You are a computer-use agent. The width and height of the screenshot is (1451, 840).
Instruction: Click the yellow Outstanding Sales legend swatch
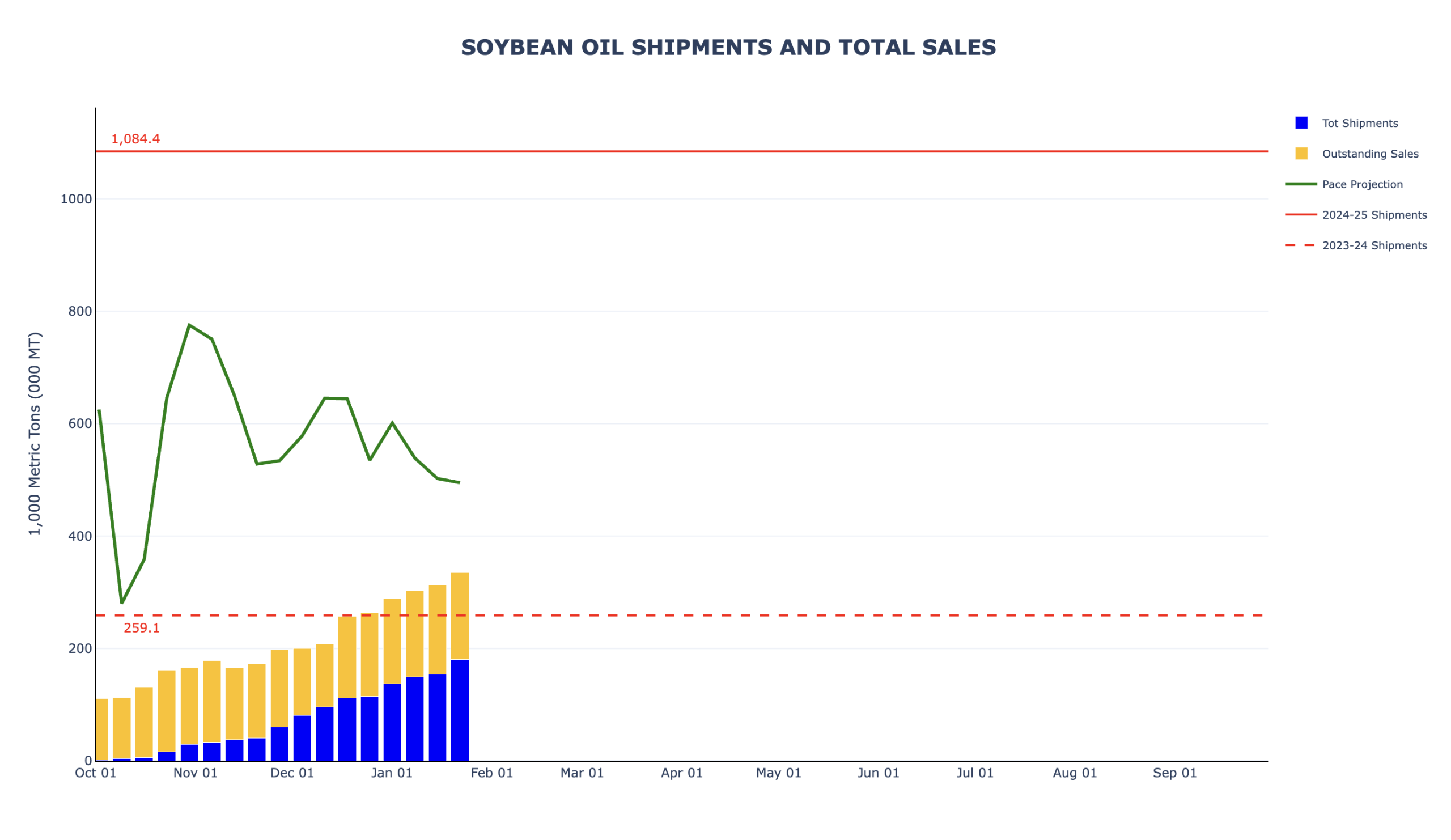tap(1301, 153)
